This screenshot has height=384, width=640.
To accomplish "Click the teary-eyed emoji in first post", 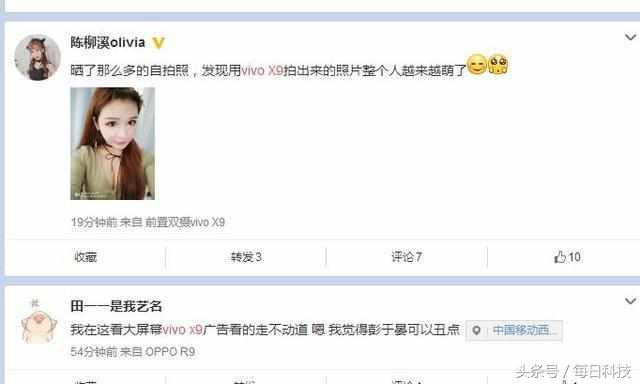I will pyautogui.click(x=498, y=64).
